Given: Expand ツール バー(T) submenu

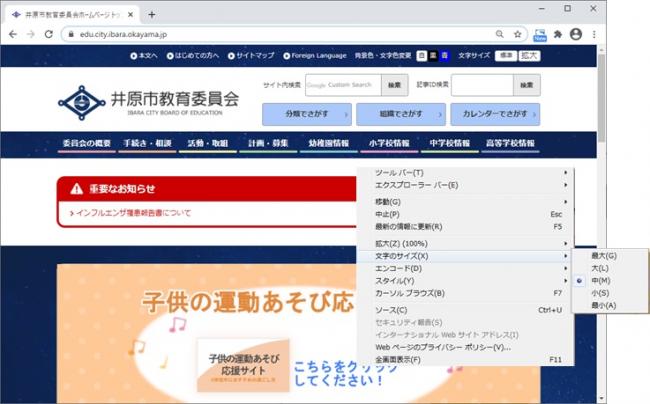Looking at the screenshot, I should point(466,173).
